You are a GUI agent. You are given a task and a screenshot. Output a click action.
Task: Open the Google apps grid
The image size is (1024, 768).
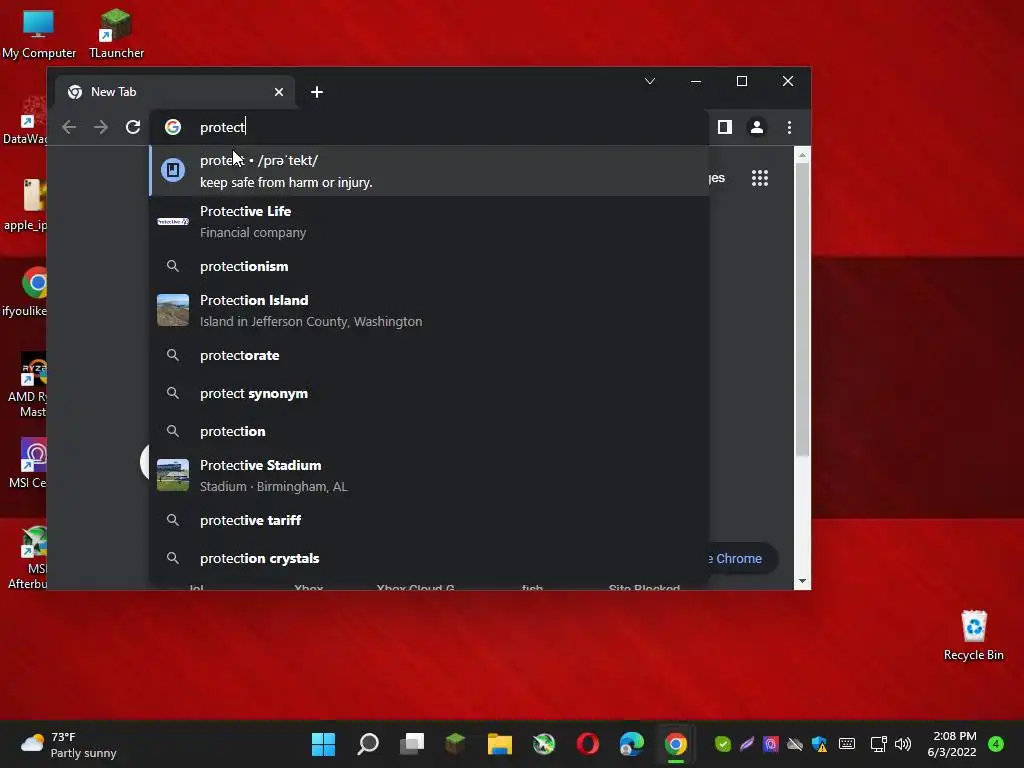(760, 178)
